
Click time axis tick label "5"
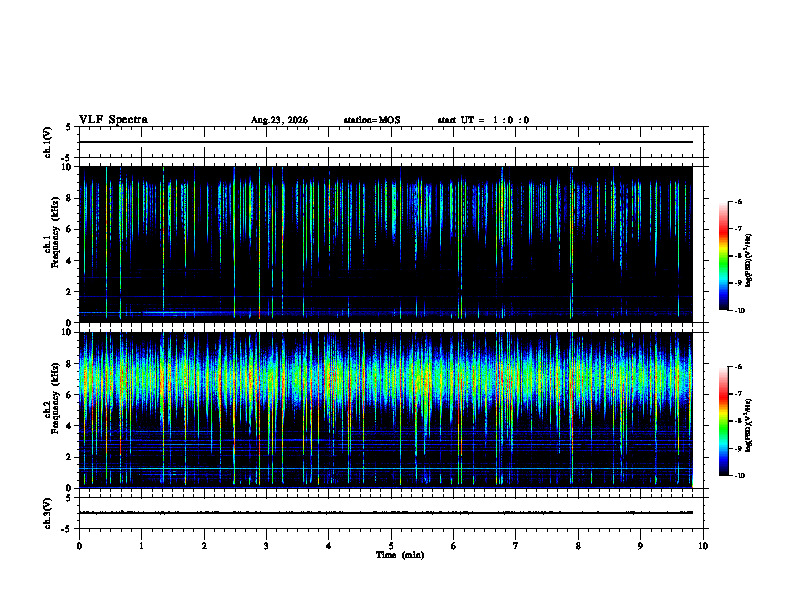391,546
